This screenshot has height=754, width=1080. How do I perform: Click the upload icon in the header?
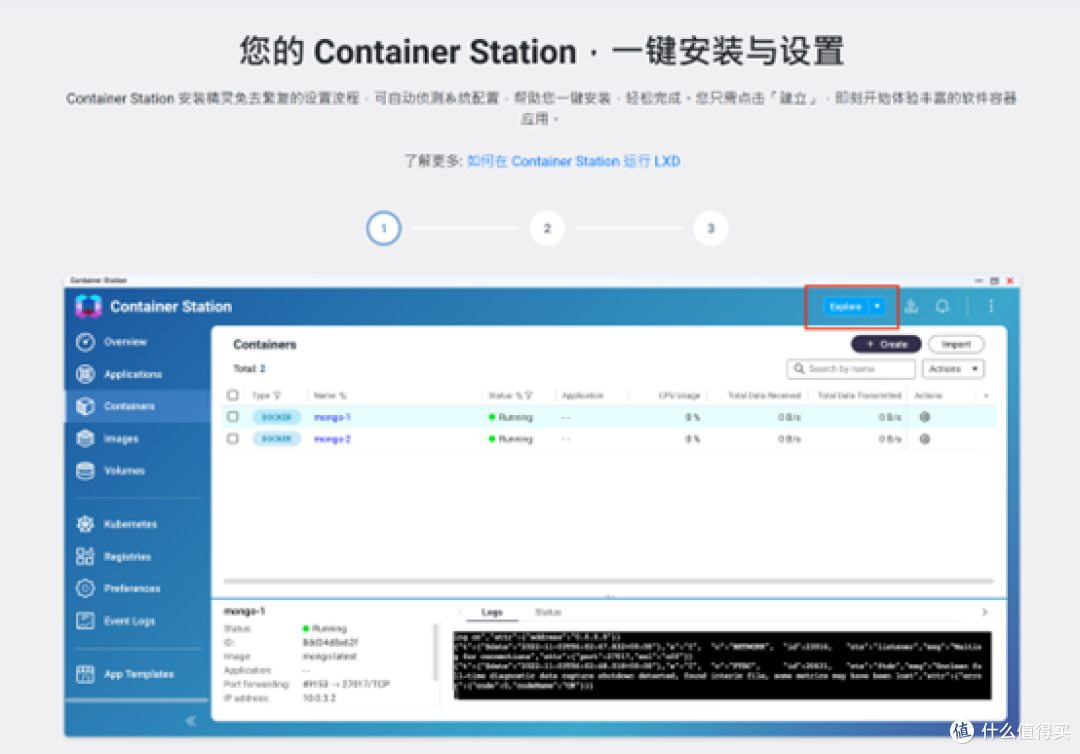(911, 306)
